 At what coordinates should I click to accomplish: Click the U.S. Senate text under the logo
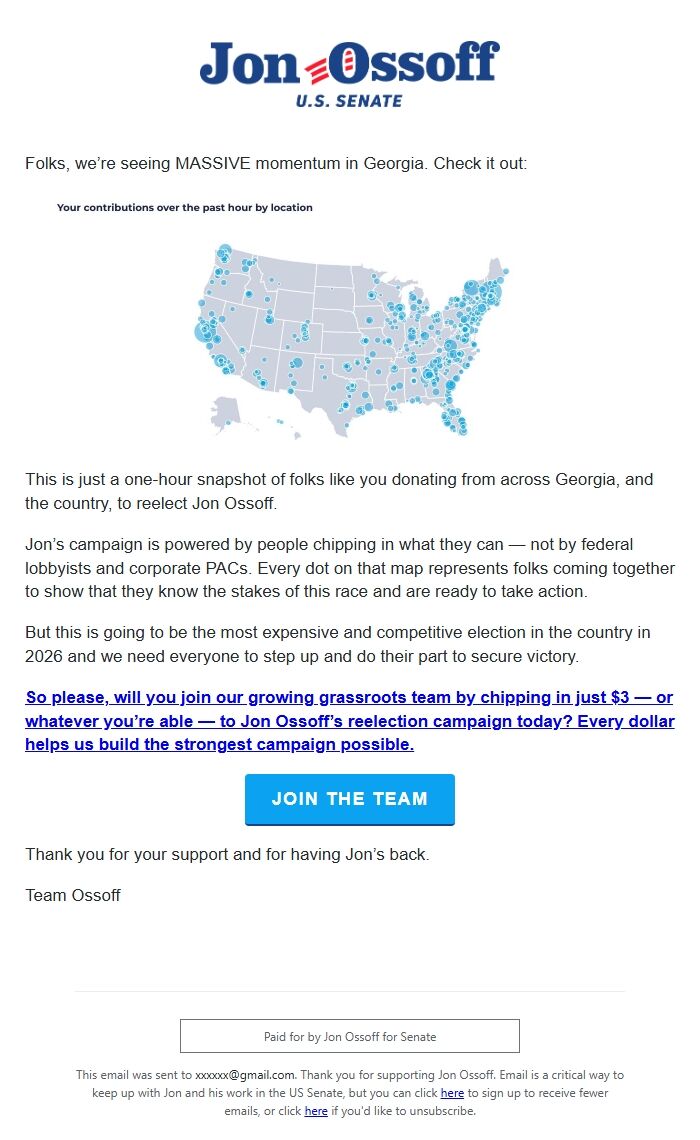click(x=349, y=101)
